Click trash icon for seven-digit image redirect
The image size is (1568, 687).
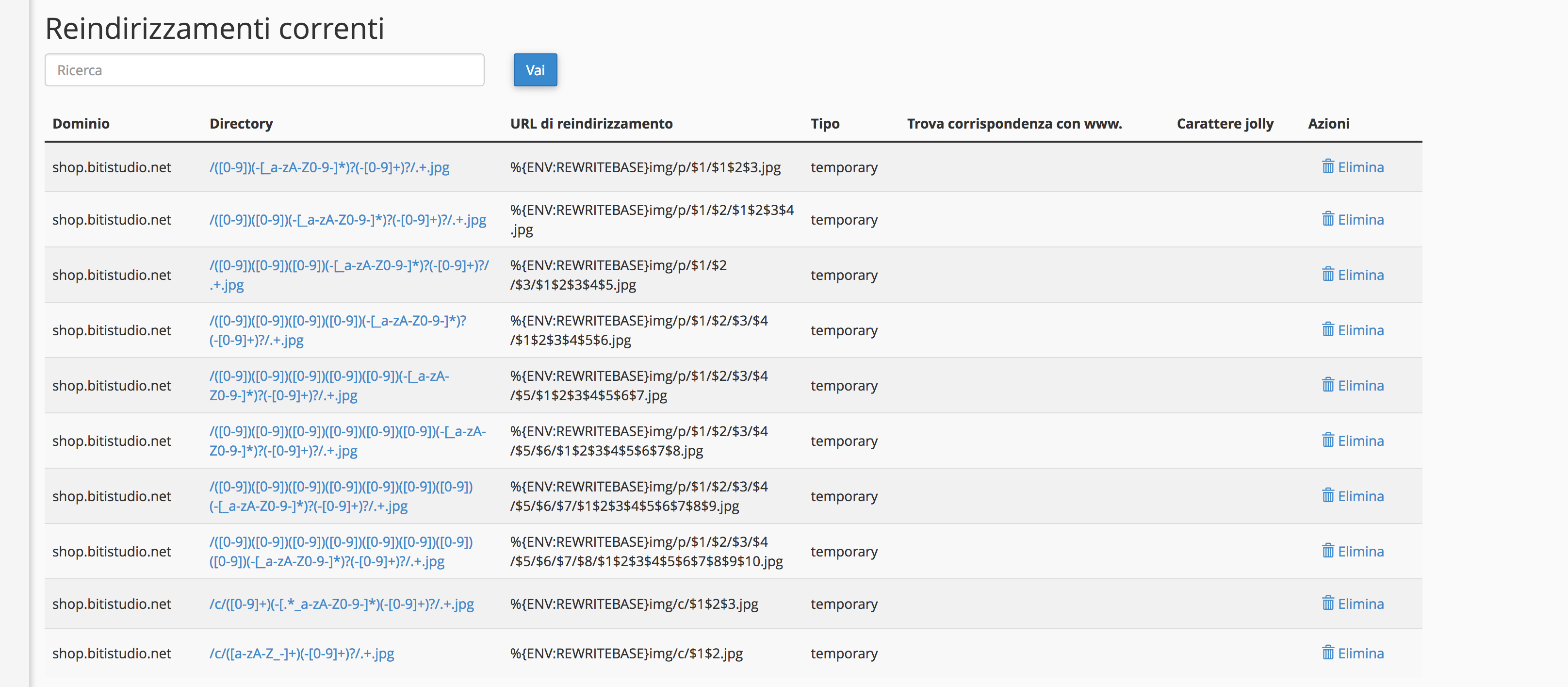point(1327,495)
